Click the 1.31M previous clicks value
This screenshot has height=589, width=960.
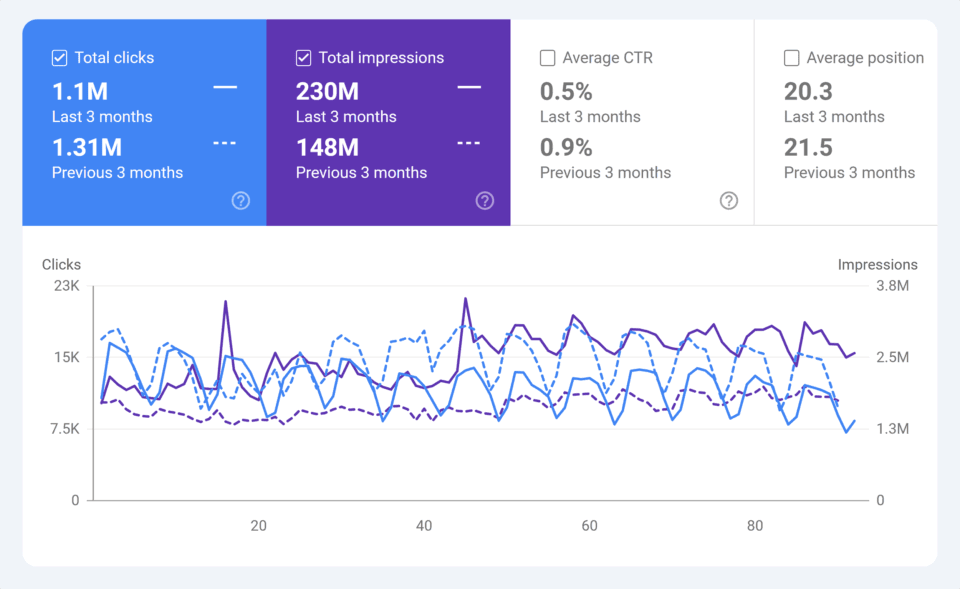tap(87, 148)
